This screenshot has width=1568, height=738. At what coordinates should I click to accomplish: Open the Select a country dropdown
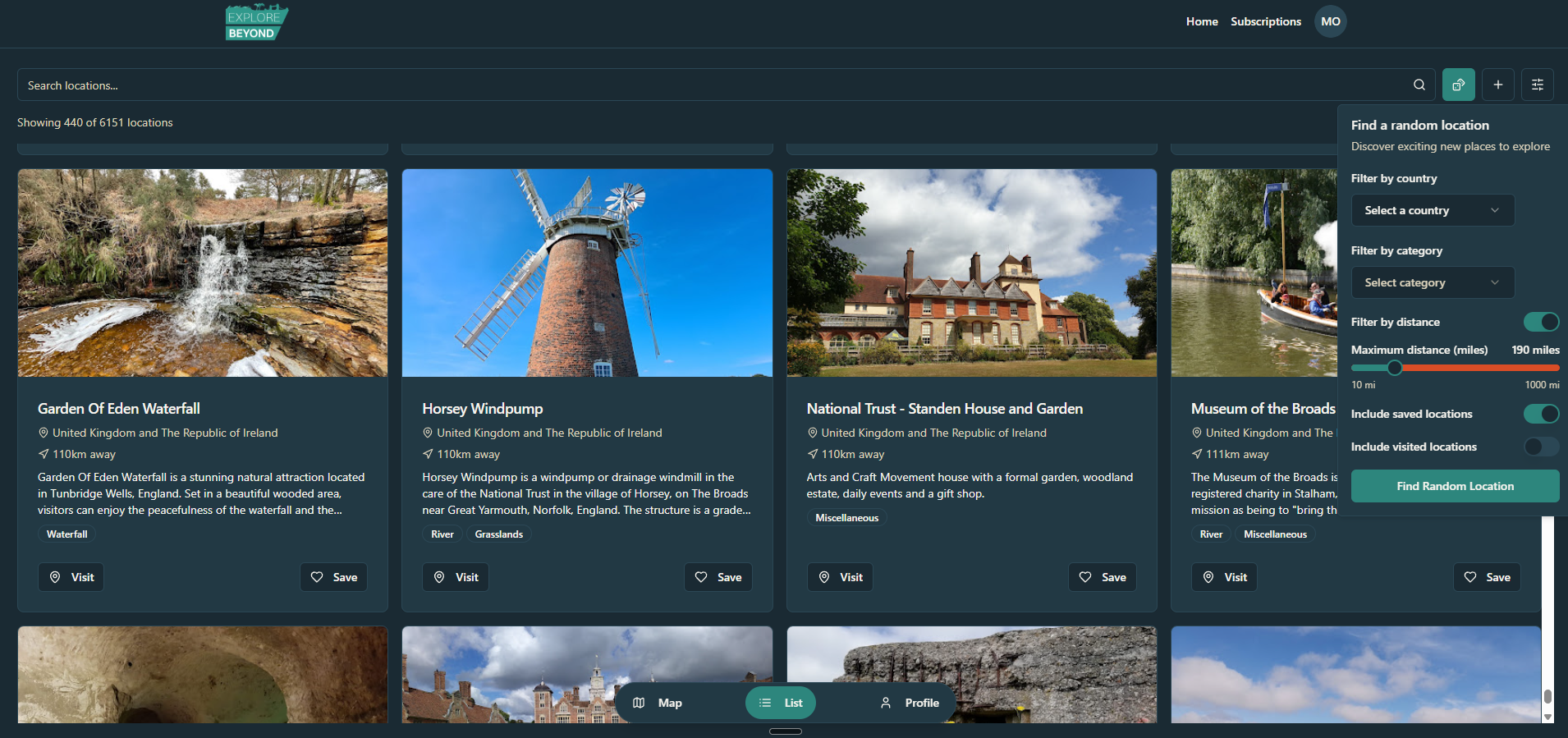point(1433,210)
